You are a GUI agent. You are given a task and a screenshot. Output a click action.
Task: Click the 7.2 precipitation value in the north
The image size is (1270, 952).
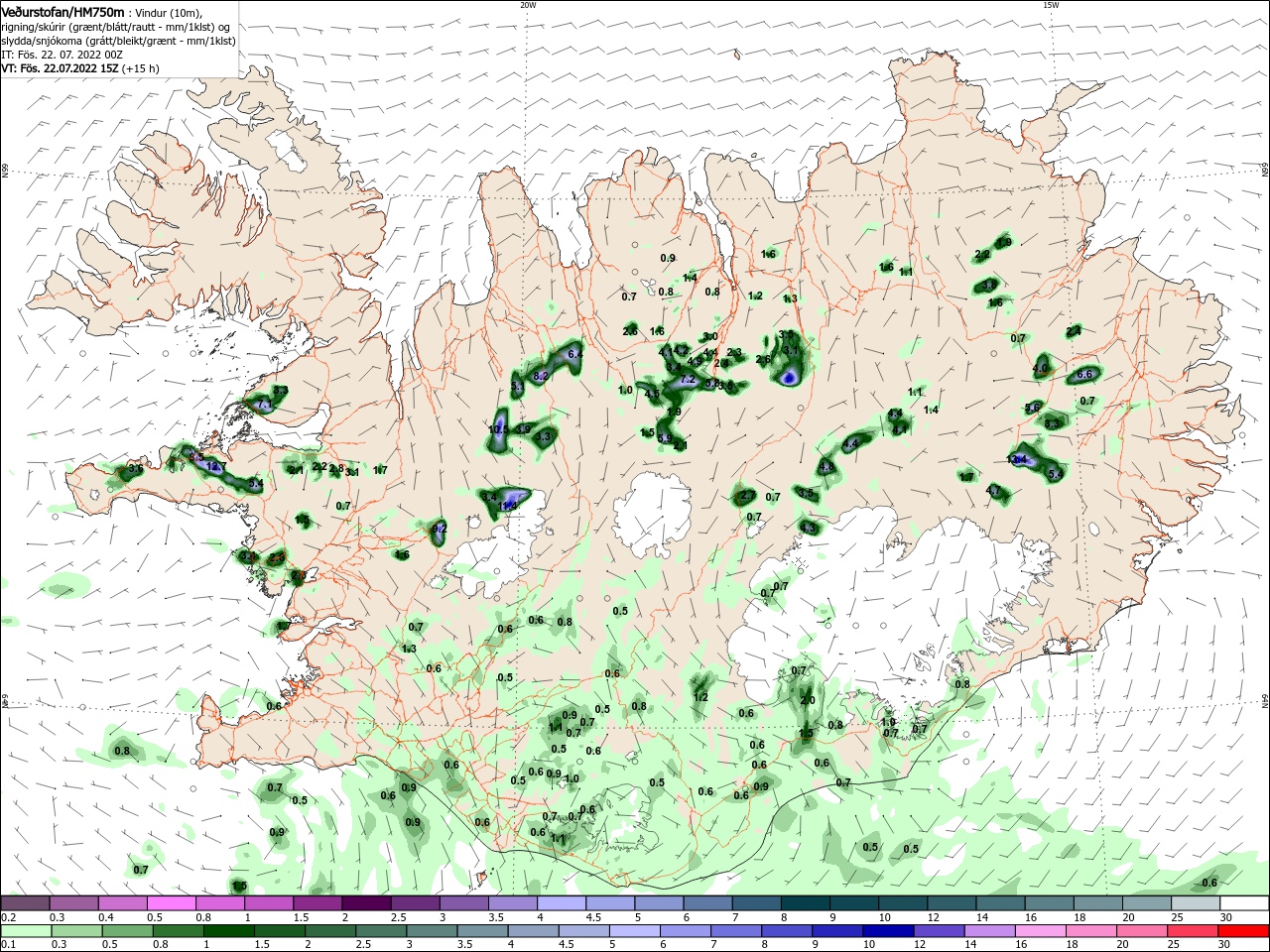tap(688, 380)
